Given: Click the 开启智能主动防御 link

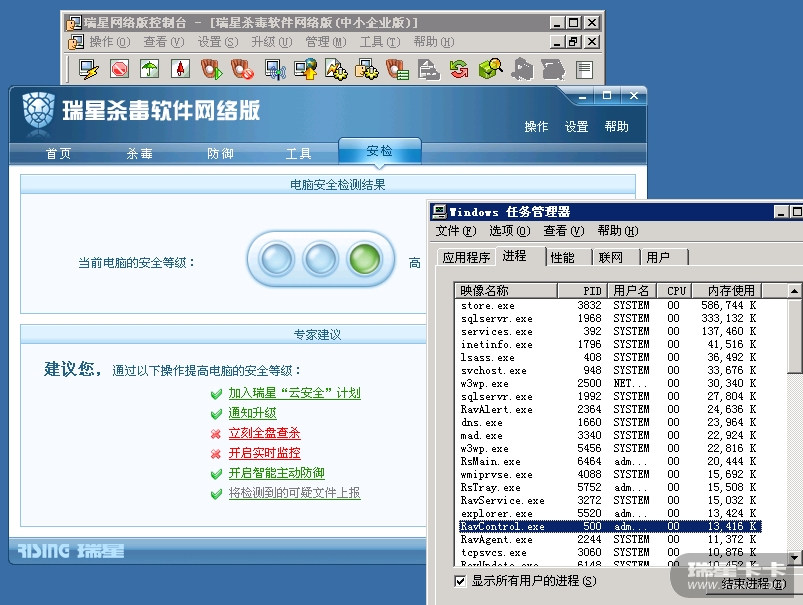Looking at the screenshot, I should (x=277, y=473).
